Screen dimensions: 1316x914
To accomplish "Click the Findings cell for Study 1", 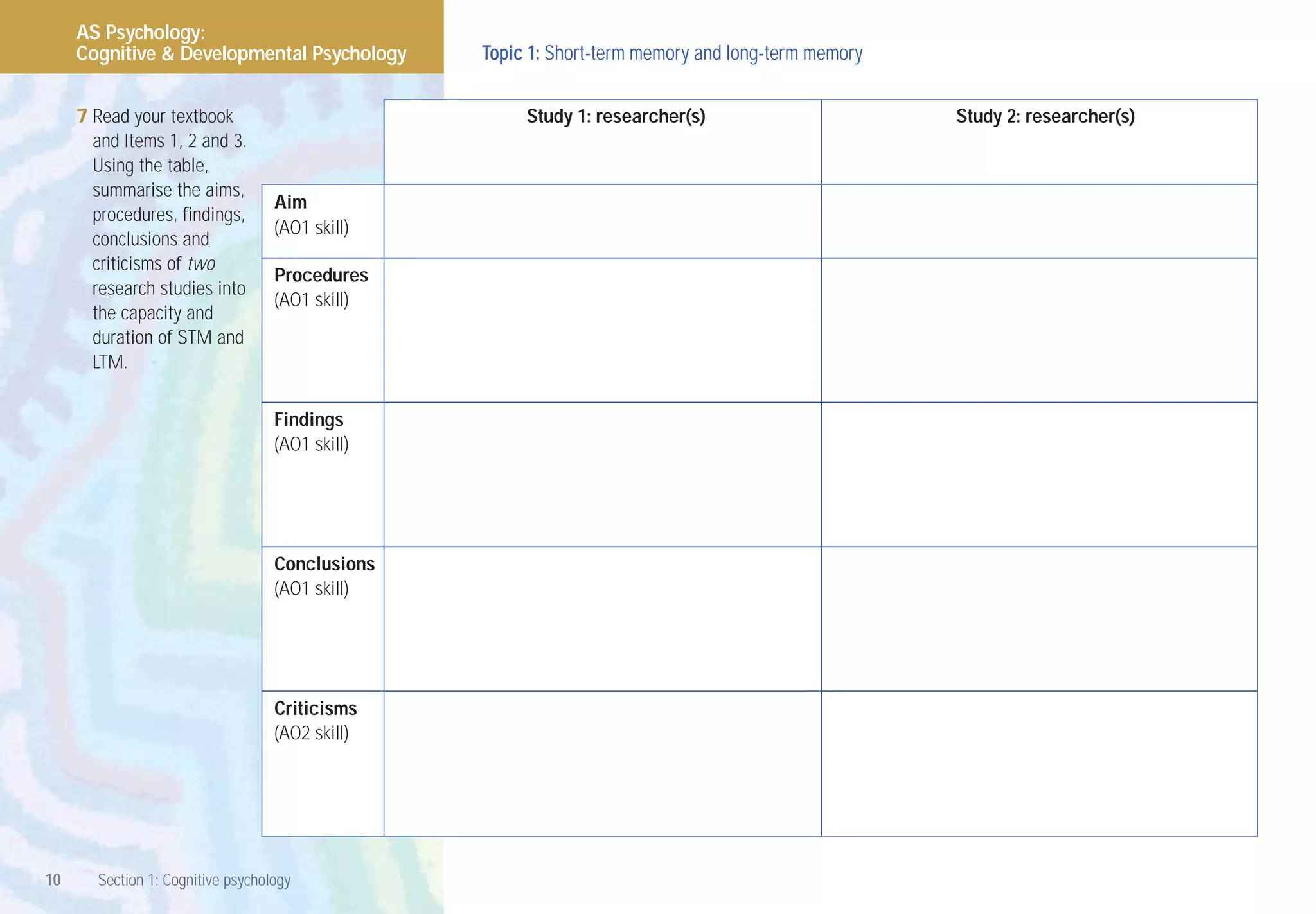I will [602, 475].
